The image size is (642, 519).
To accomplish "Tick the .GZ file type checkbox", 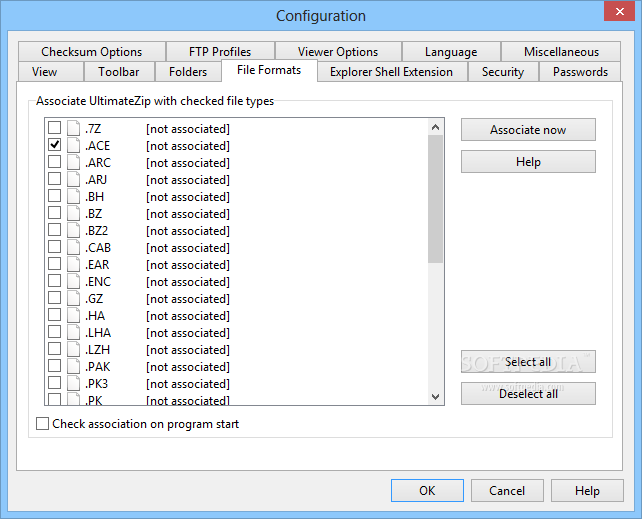I will click(54, 298).
